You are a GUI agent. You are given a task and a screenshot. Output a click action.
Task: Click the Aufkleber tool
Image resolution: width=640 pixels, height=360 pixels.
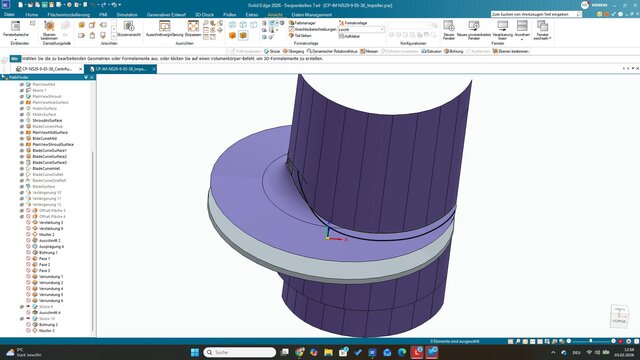pos(349,36)
